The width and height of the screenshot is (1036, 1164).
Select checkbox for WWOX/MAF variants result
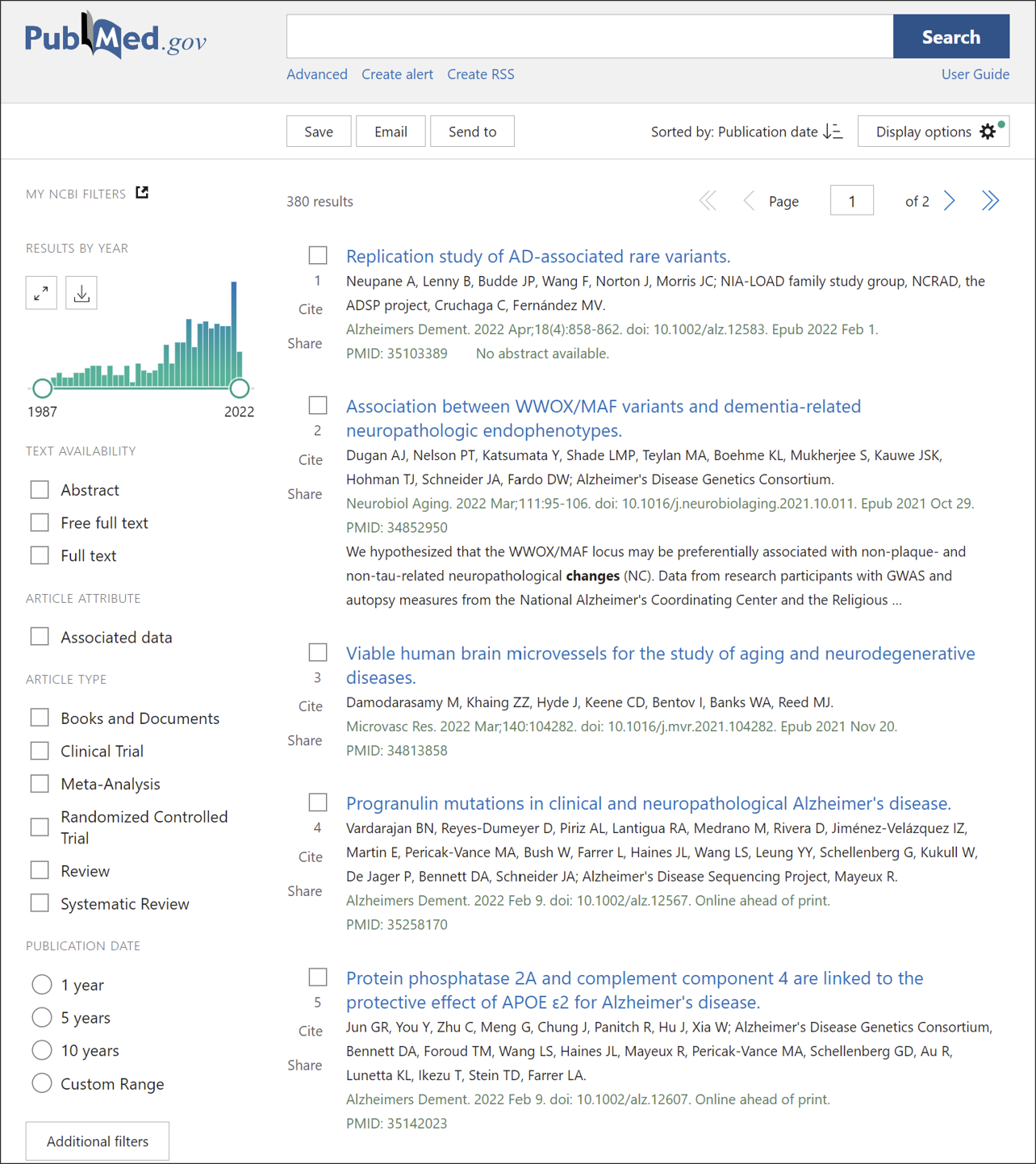click(318, 405)
